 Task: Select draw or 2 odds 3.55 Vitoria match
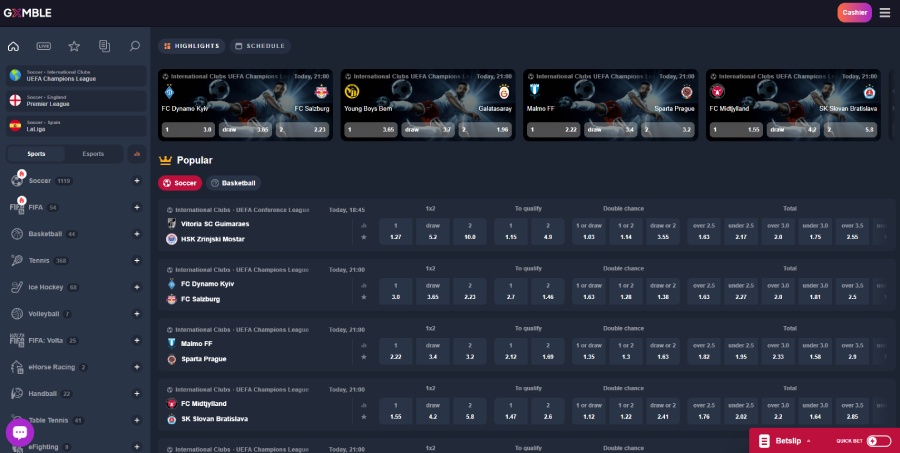coord(662,231)
